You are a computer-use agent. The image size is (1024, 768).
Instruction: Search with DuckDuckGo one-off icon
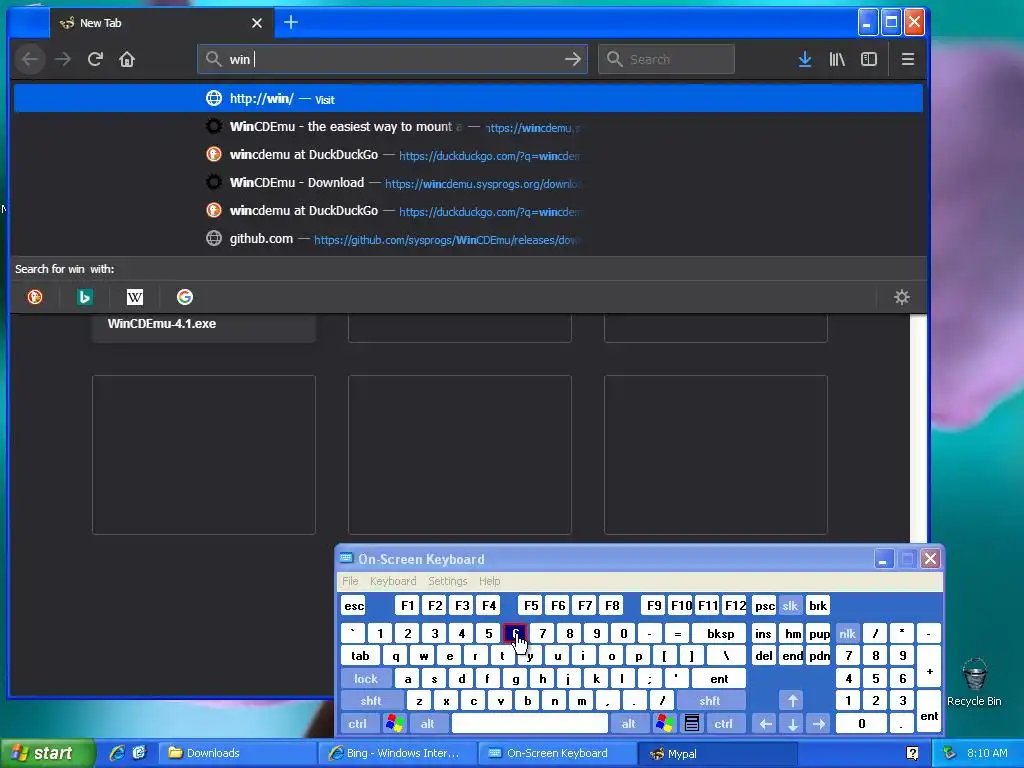click(x=35, y=297)
